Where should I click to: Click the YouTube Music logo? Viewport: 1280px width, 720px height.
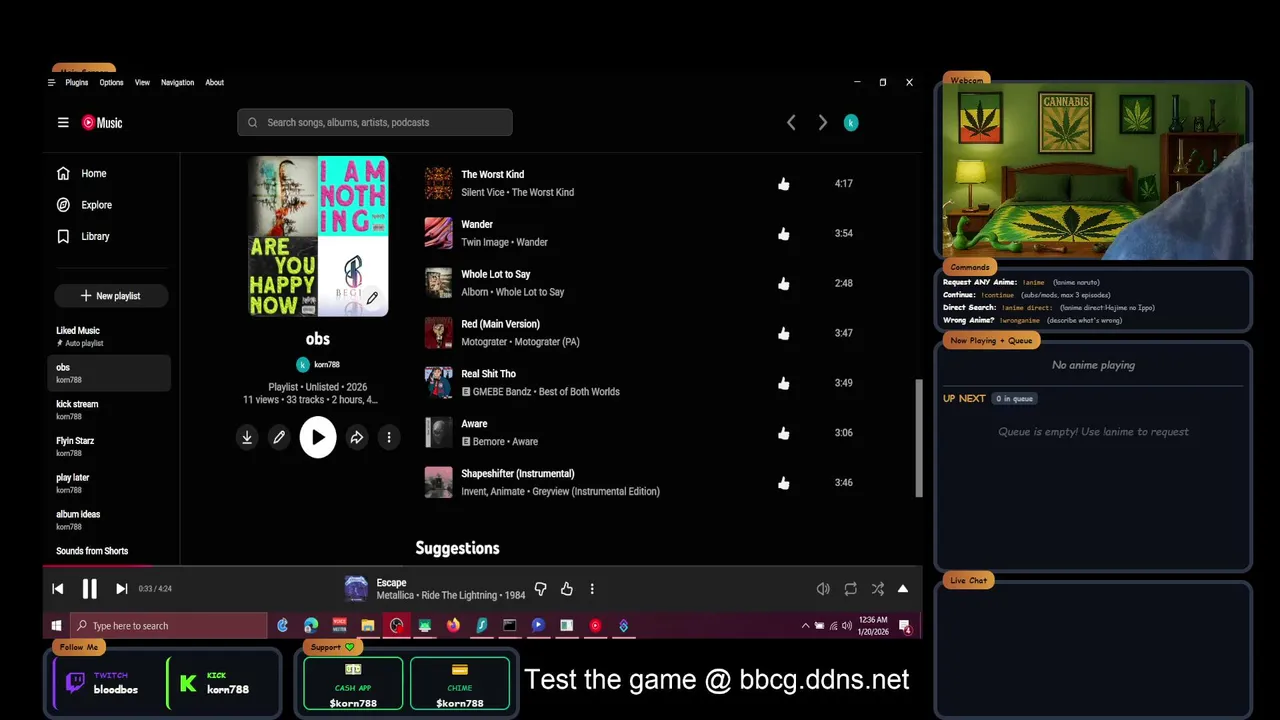click(x=102, y=123)
